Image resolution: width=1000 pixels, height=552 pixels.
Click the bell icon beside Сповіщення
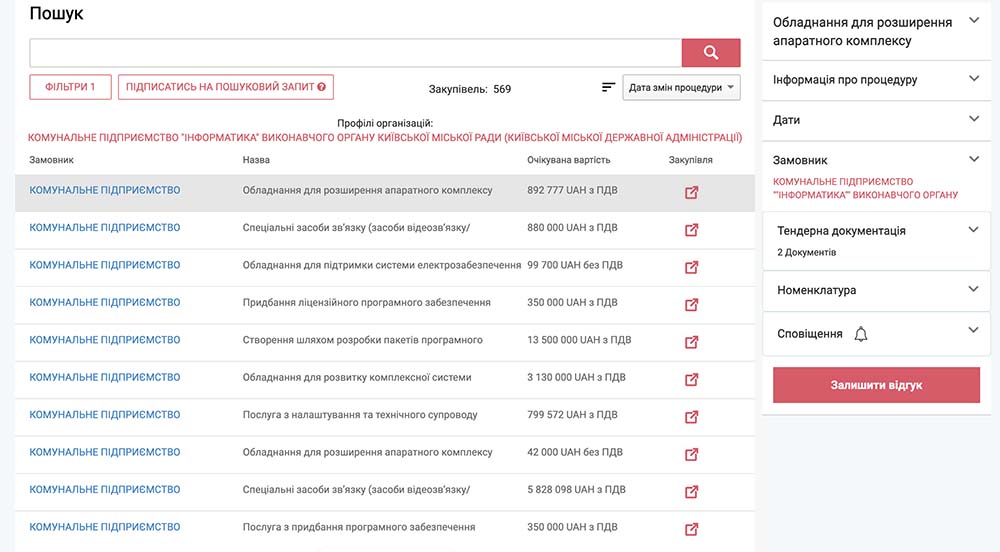click(x=861, y=334)
